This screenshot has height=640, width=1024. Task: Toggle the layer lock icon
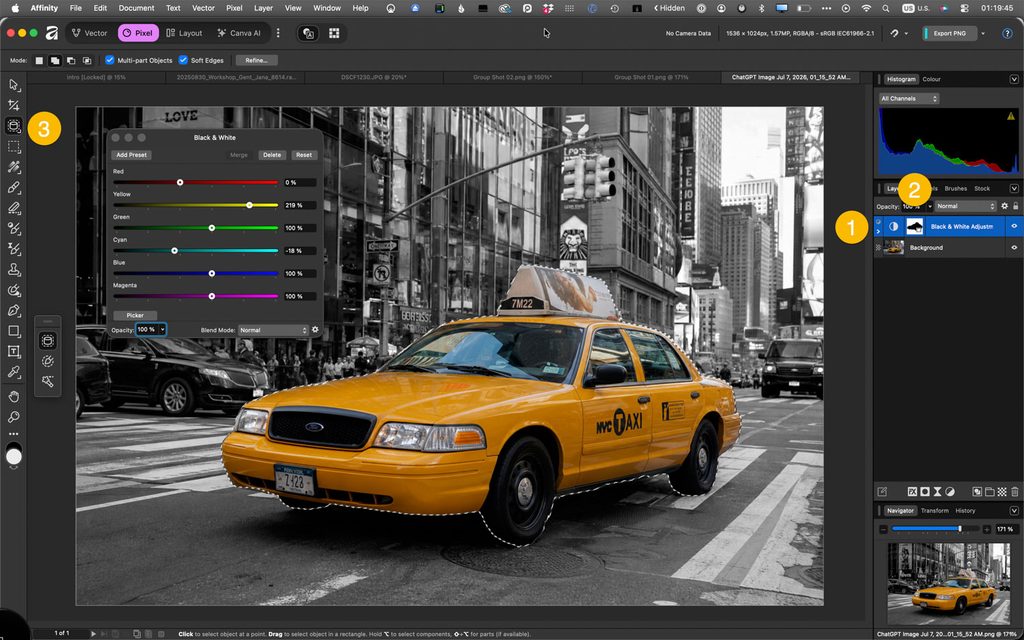pos(1016,206)
